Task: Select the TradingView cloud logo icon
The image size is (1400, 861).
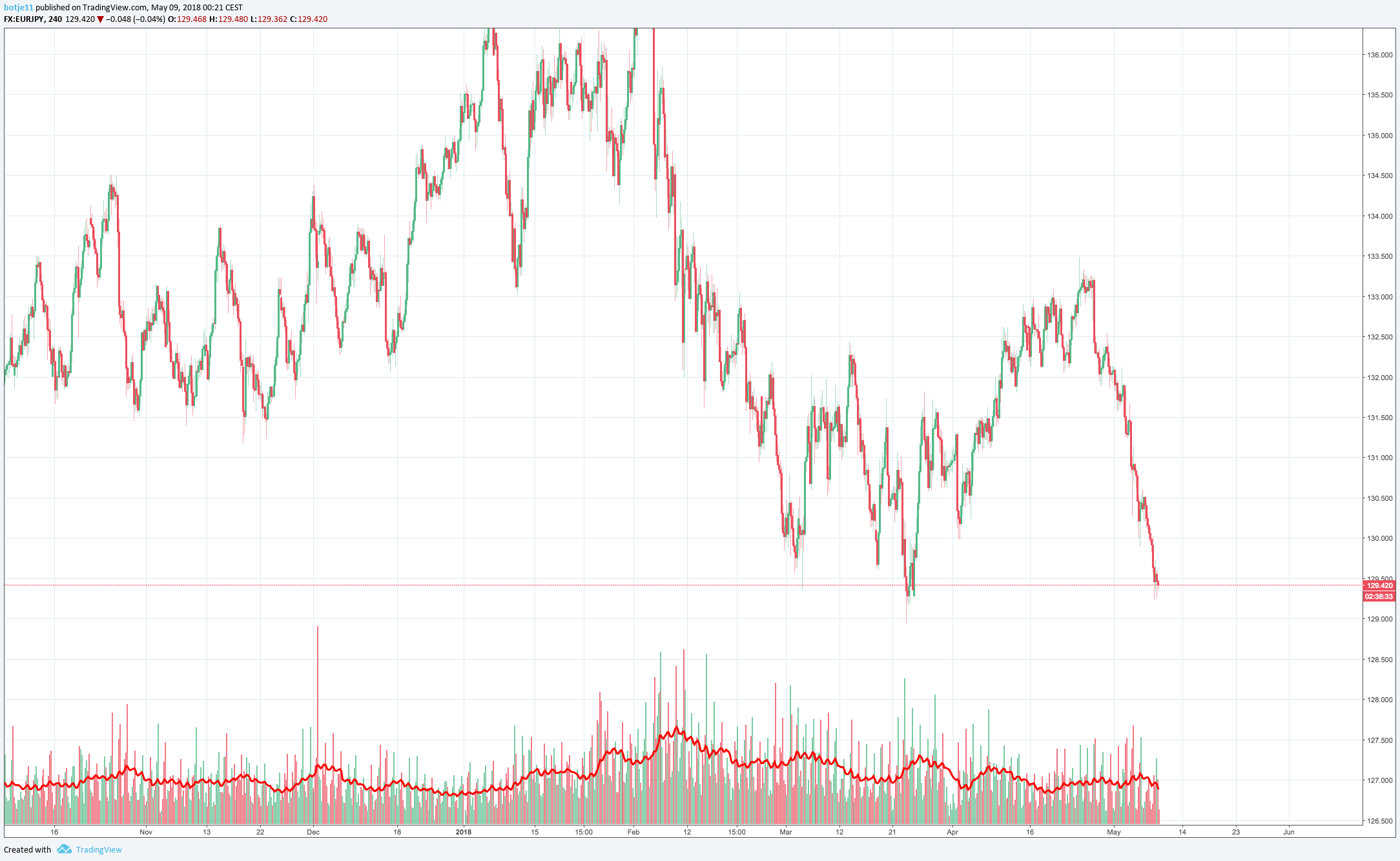Action: 64,849
